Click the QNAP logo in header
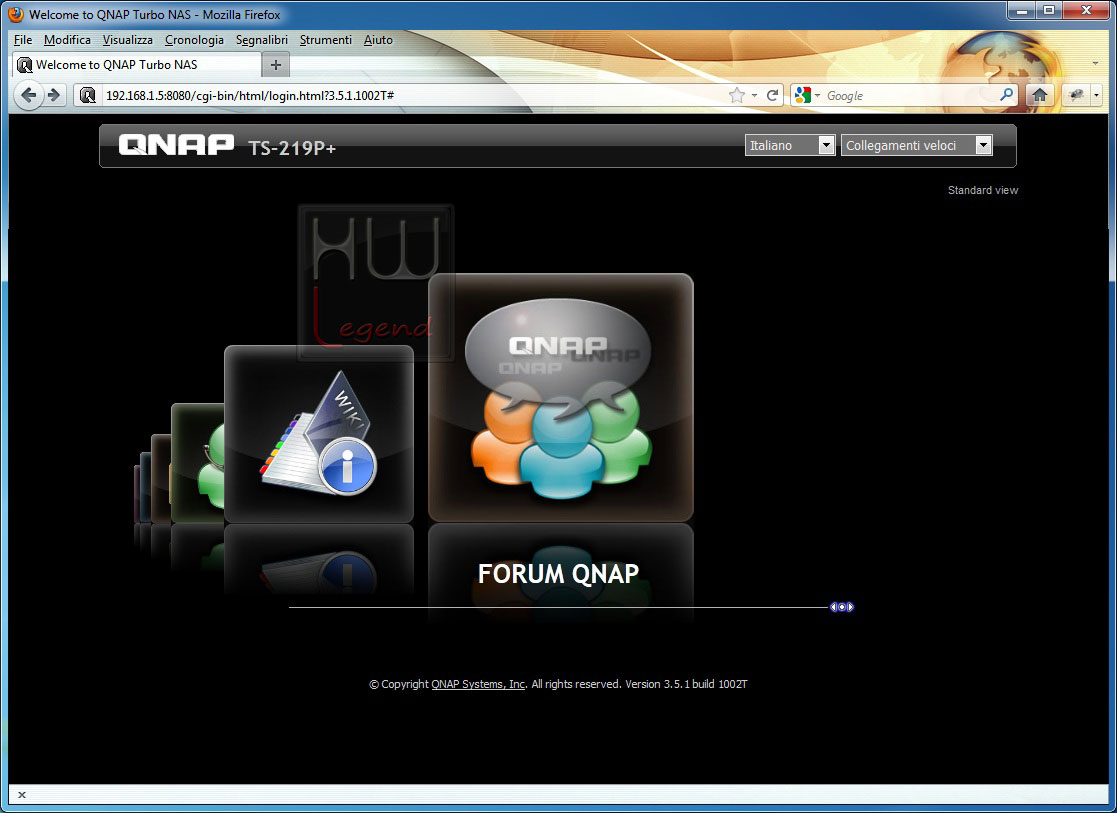1117x813 pixels. point(176,145)
